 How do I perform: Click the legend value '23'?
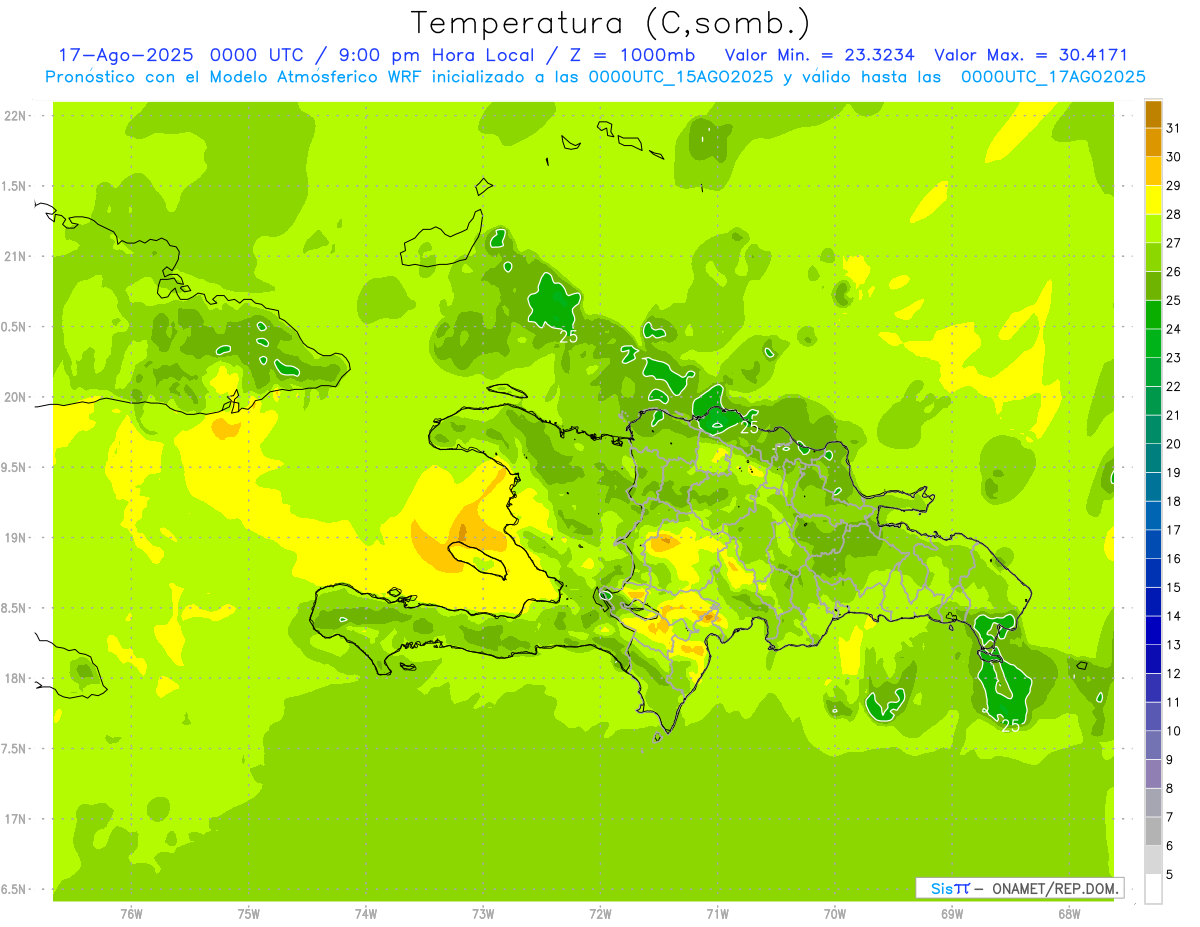(1174, 358)
